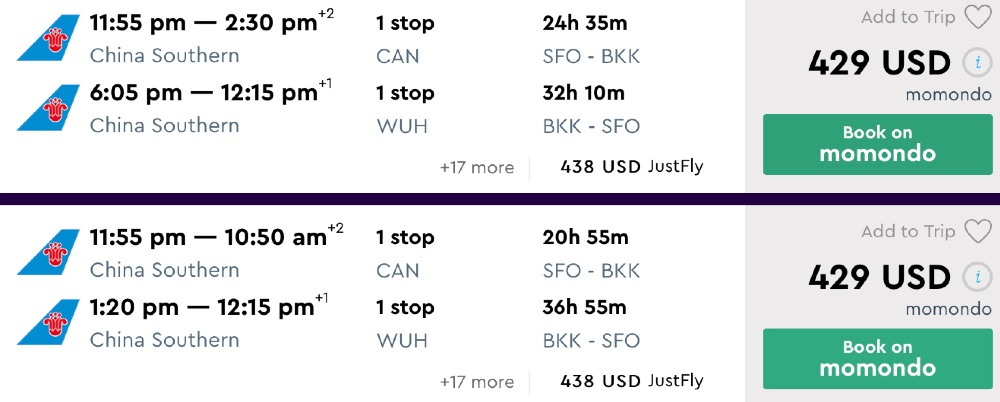The width and height of the screenshot is (1000, 402).
Task: Open the 36h 55m BKK - SFO flight details
Action: (584, 307)
